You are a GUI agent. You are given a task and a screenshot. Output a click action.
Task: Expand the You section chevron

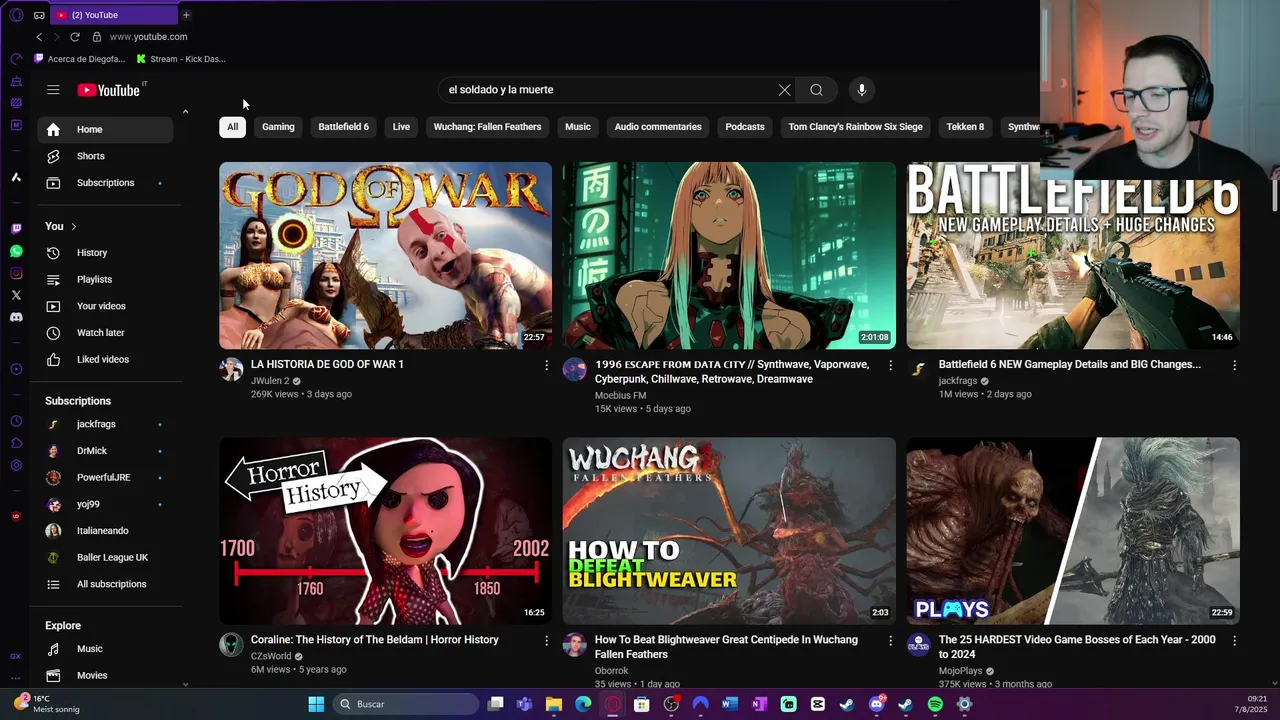[x=73, y=226]
